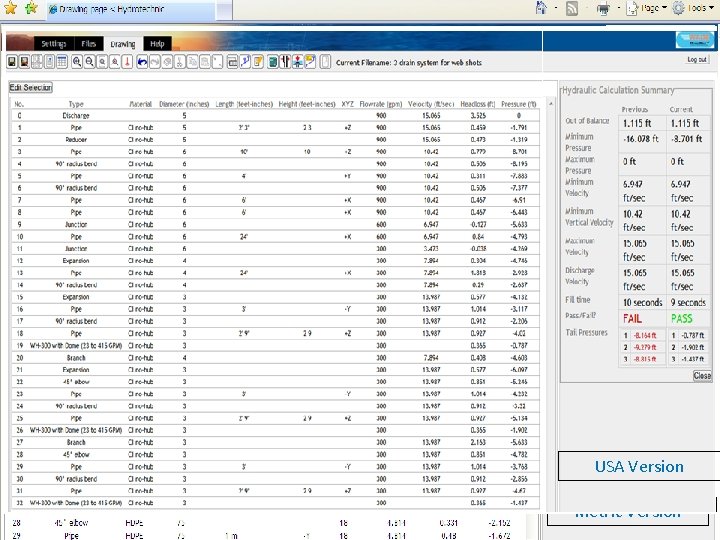This screenshot has width=720, height=540.
Task: Click the brown floppy disk save-as icon
Action: 24,62
